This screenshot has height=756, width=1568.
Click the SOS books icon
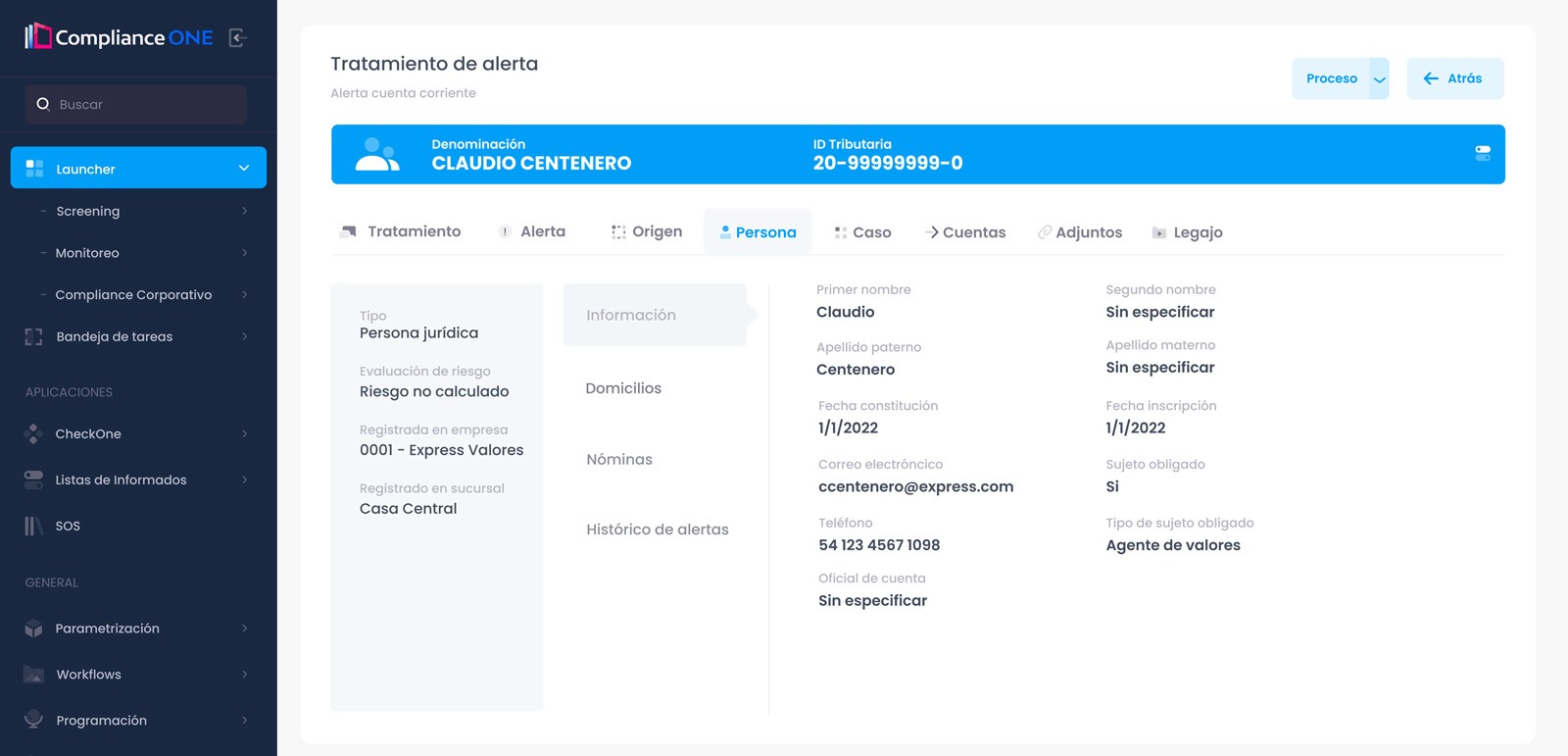pyautogui.click(x=33, y=526)
